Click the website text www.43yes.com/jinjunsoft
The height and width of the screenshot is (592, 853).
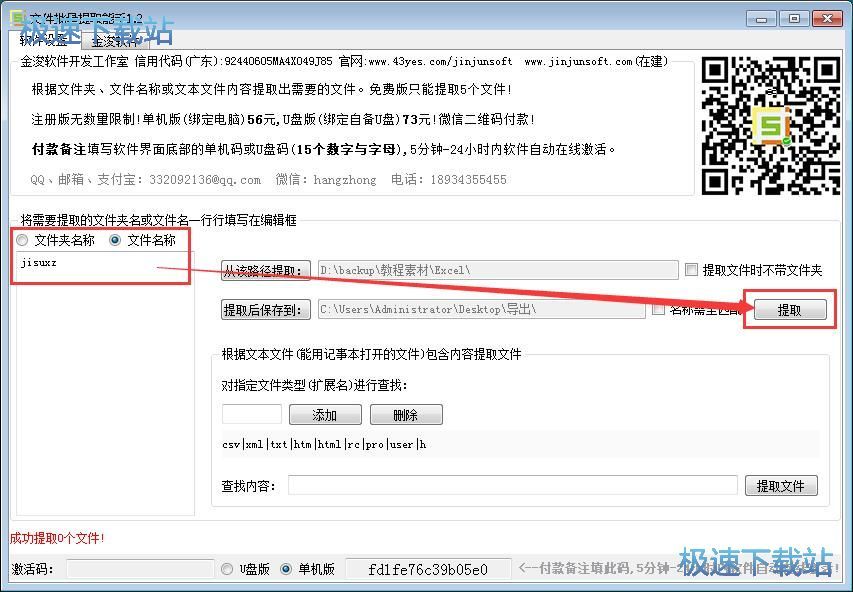pos(441,61)
